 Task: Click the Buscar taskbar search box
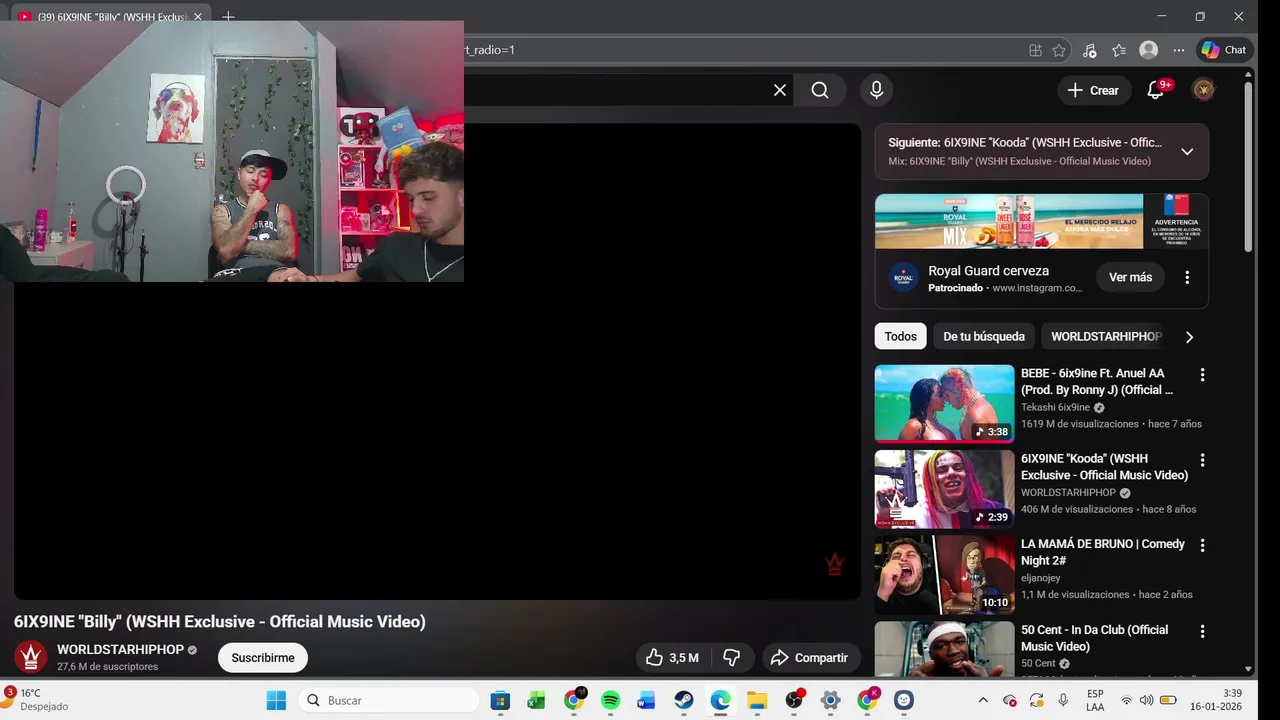pos(390,701)
